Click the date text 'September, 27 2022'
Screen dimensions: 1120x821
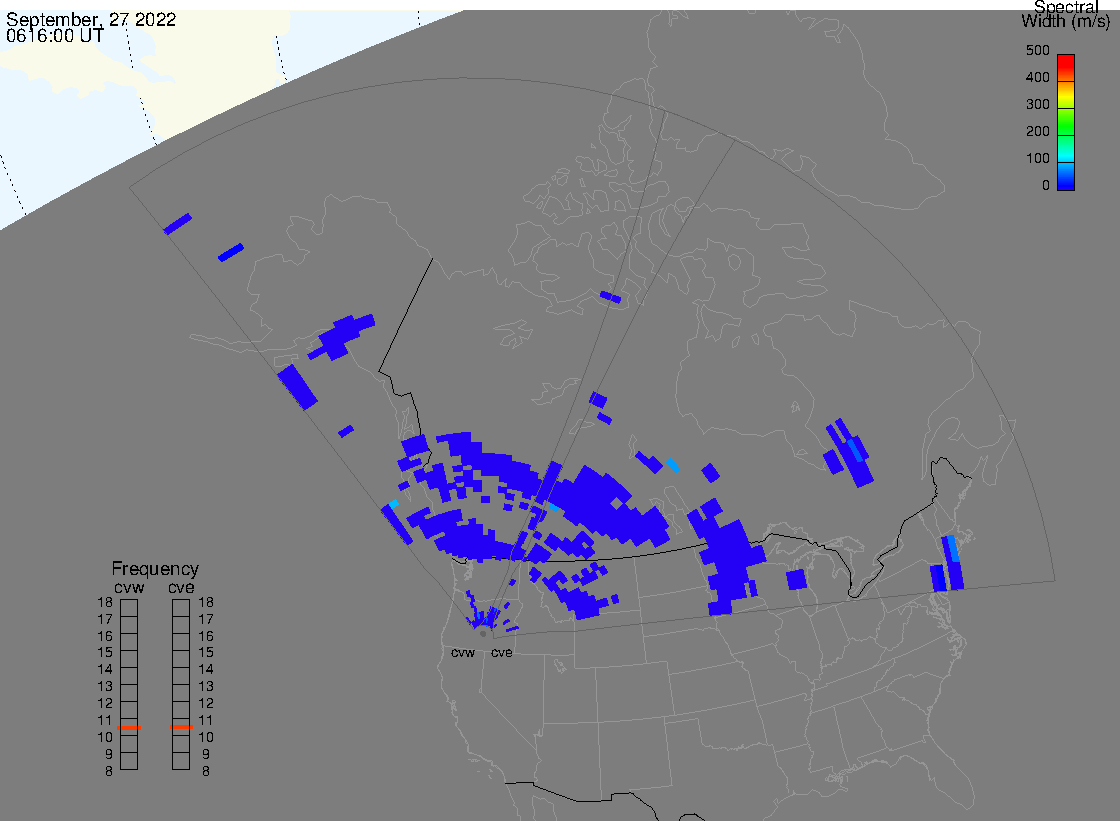click(91, 19)
